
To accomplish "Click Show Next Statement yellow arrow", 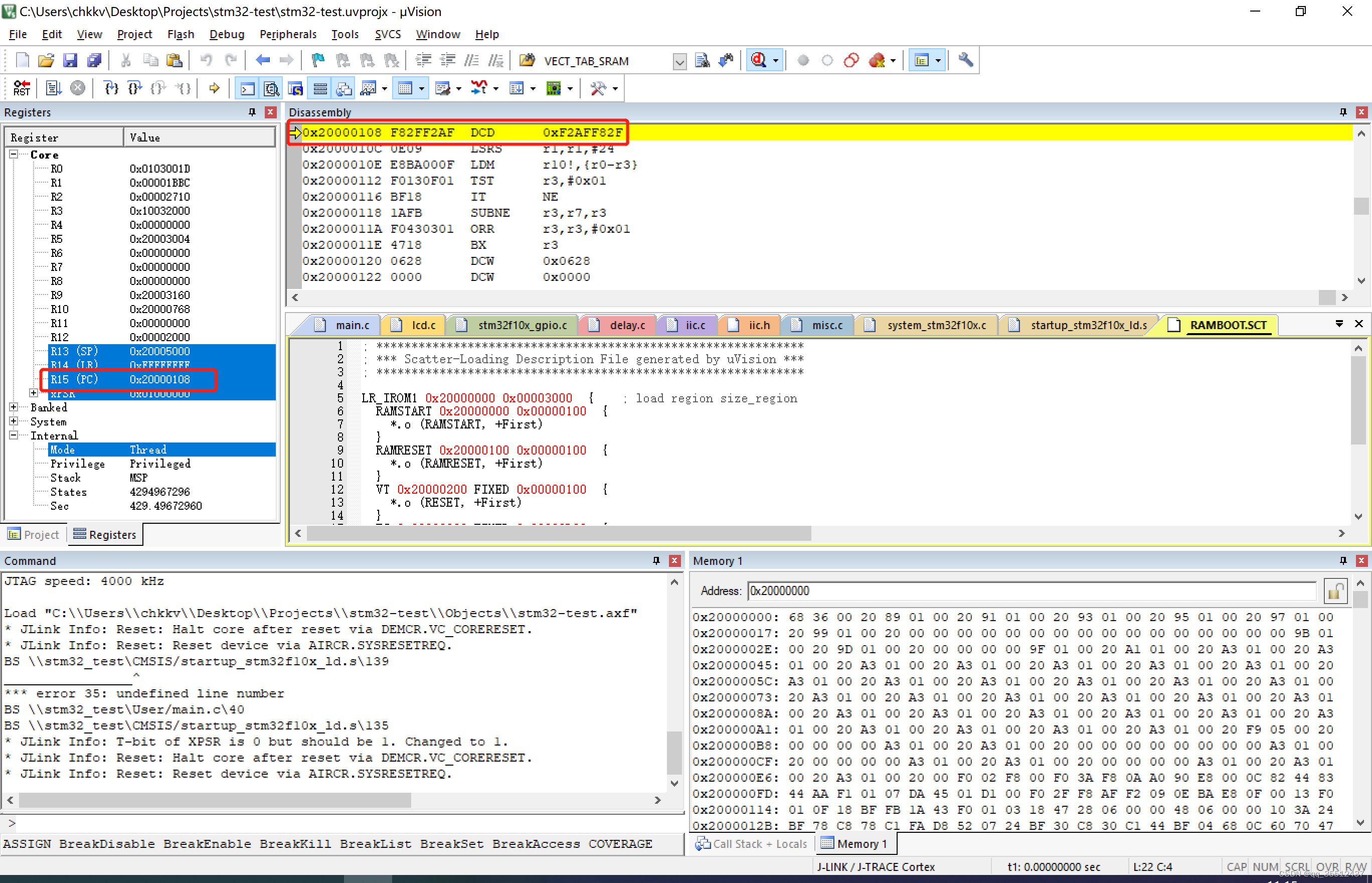I will pos(214,88).
